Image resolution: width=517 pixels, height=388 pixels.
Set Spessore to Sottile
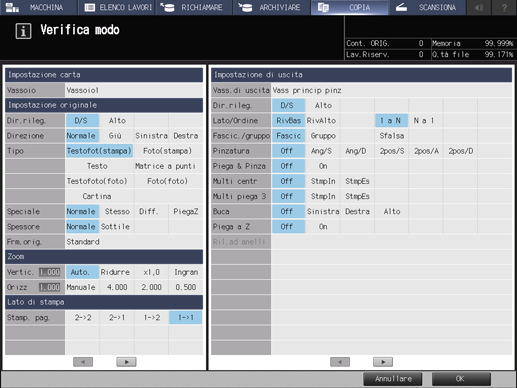(117, 227)
